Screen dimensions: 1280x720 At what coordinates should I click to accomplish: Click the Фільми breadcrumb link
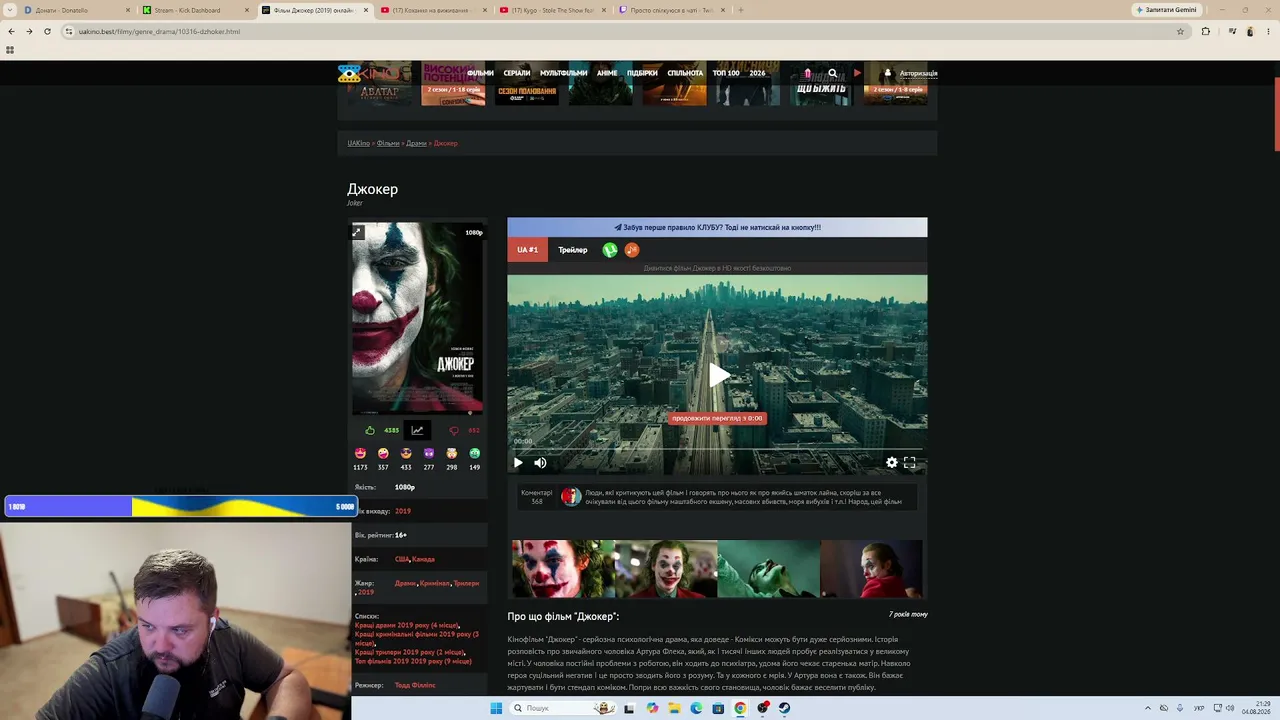click(x=388, y=143)
